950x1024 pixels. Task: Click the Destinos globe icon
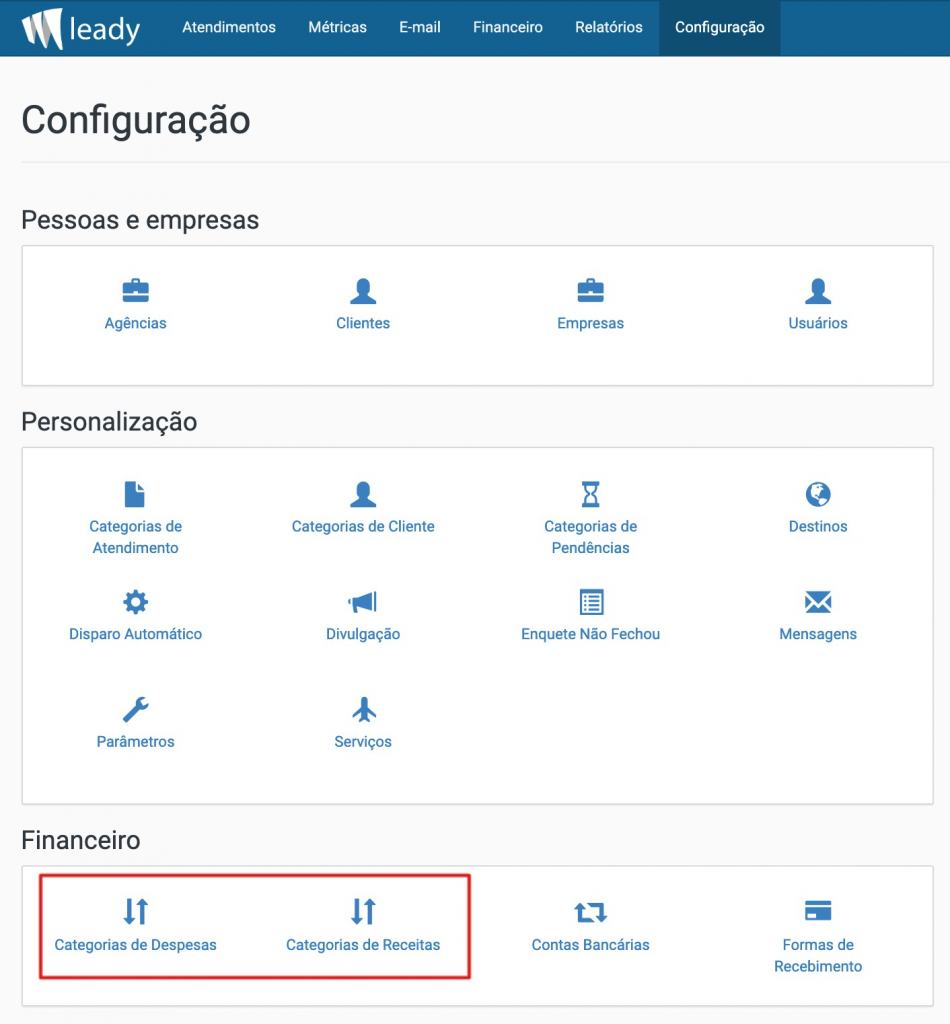coord(818,494)
